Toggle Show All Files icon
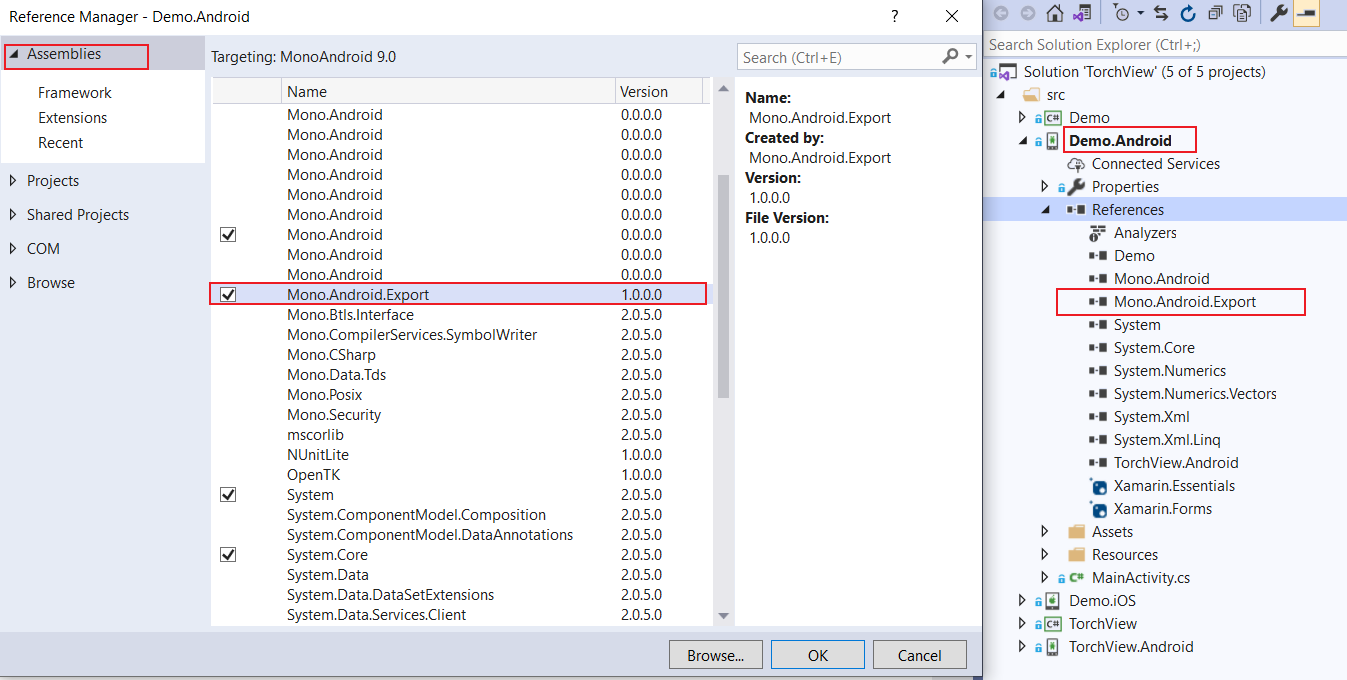 click(x=1242, y=13)
